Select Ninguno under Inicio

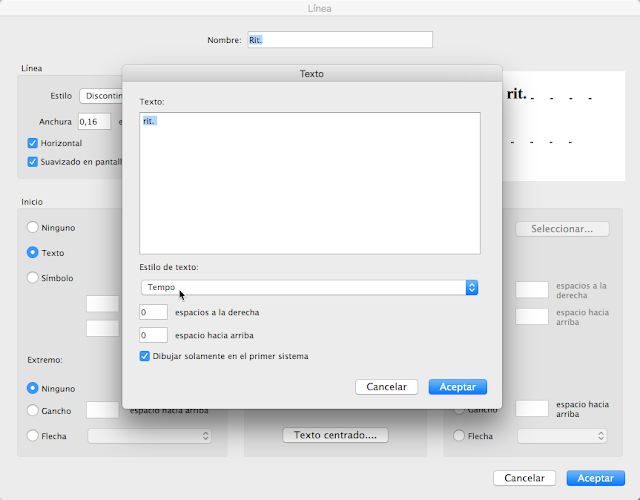click(33, 227)
